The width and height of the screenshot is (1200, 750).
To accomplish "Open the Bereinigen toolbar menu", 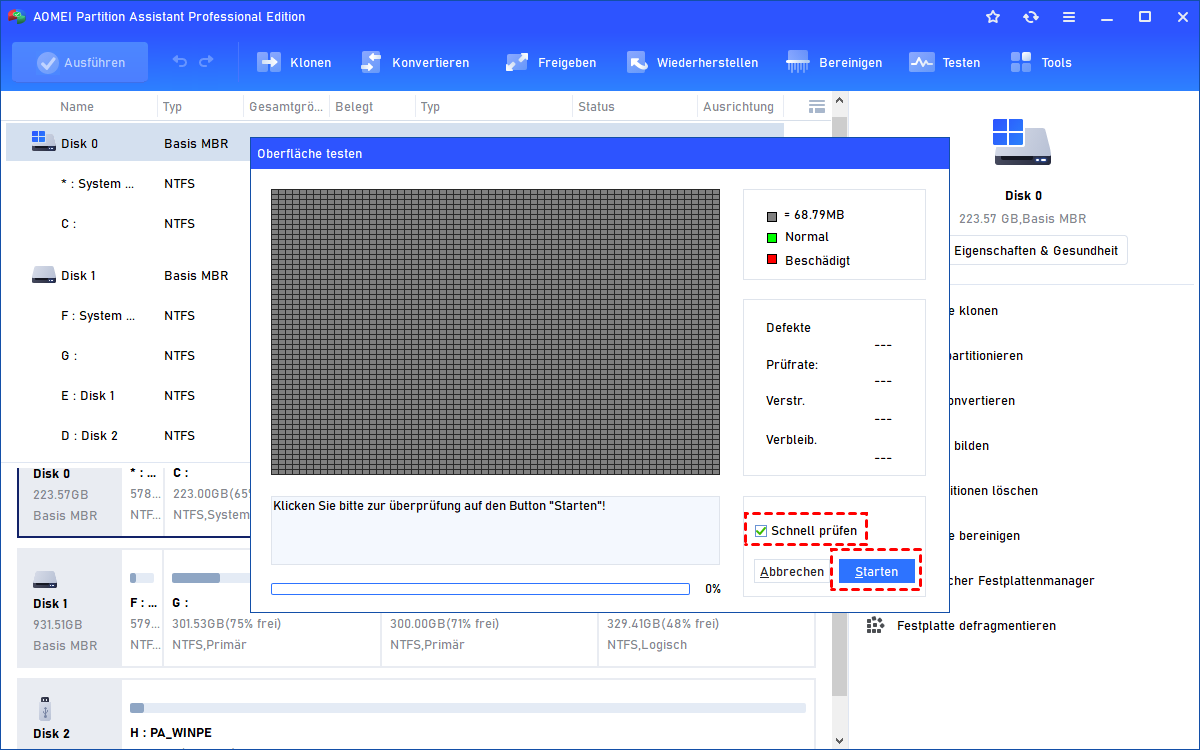I will tap(834, 62).
